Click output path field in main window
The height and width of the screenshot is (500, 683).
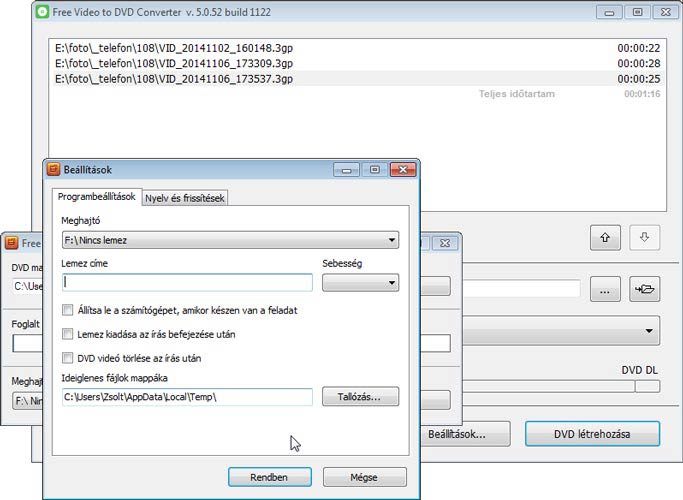(x=521, y=289)
